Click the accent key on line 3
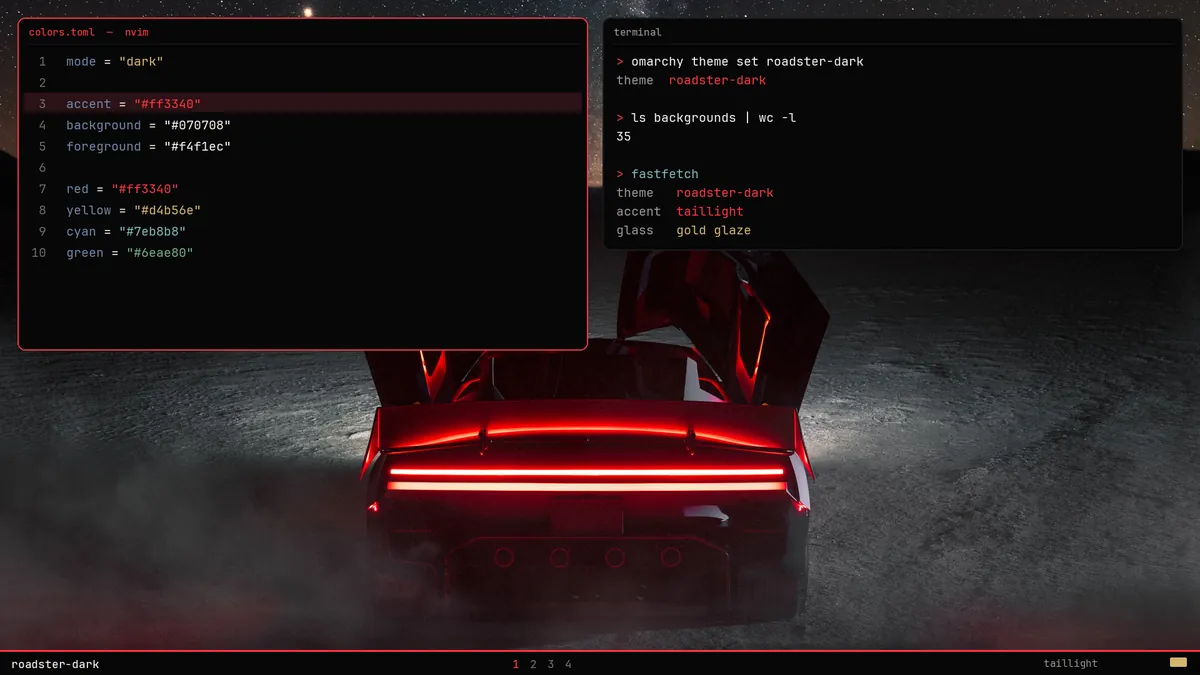This screenshot has height=675, width=1200. (89, 104)
